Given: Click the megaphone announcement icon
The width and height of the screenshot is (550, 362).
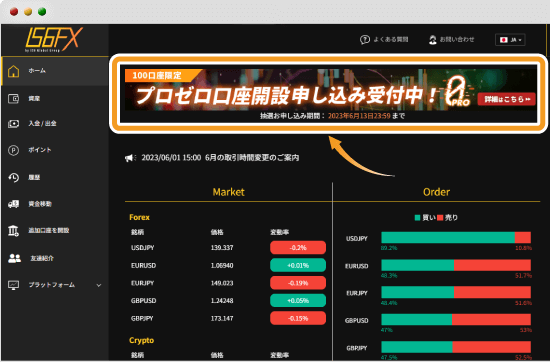Looking at the screenshot, I should pos(130,158).
